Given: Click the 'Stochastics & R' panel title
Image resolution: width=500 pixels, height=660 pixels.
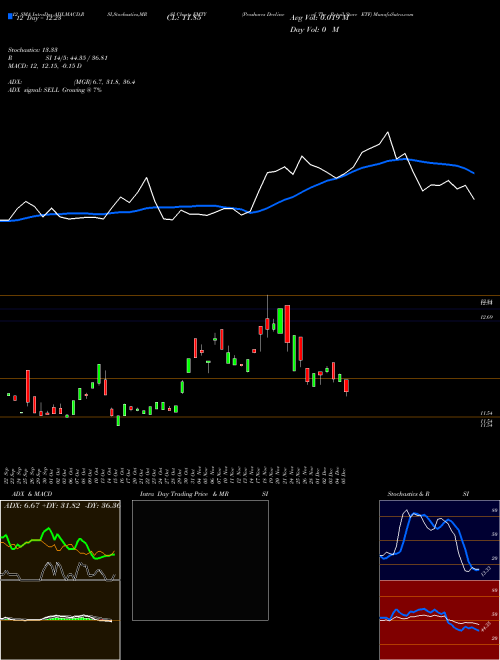Looking at the screenshot, I should 408,494.
